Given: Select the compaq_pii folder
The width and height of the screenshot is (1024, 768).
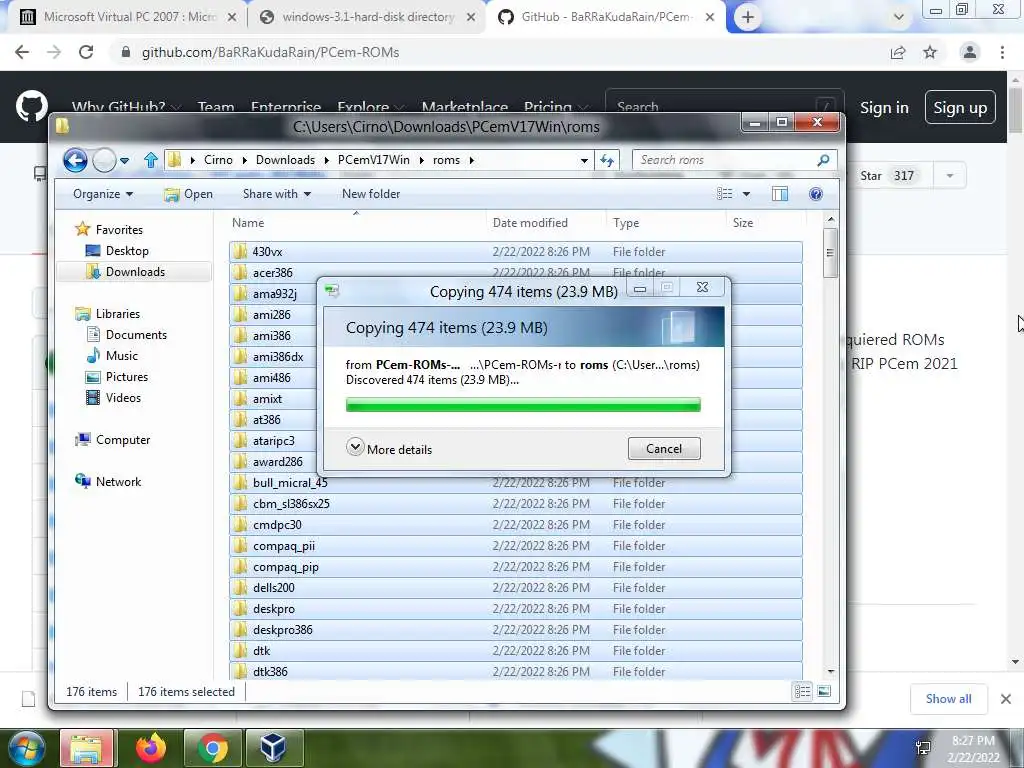Looking at the screenshot, I should coord(516,545).
